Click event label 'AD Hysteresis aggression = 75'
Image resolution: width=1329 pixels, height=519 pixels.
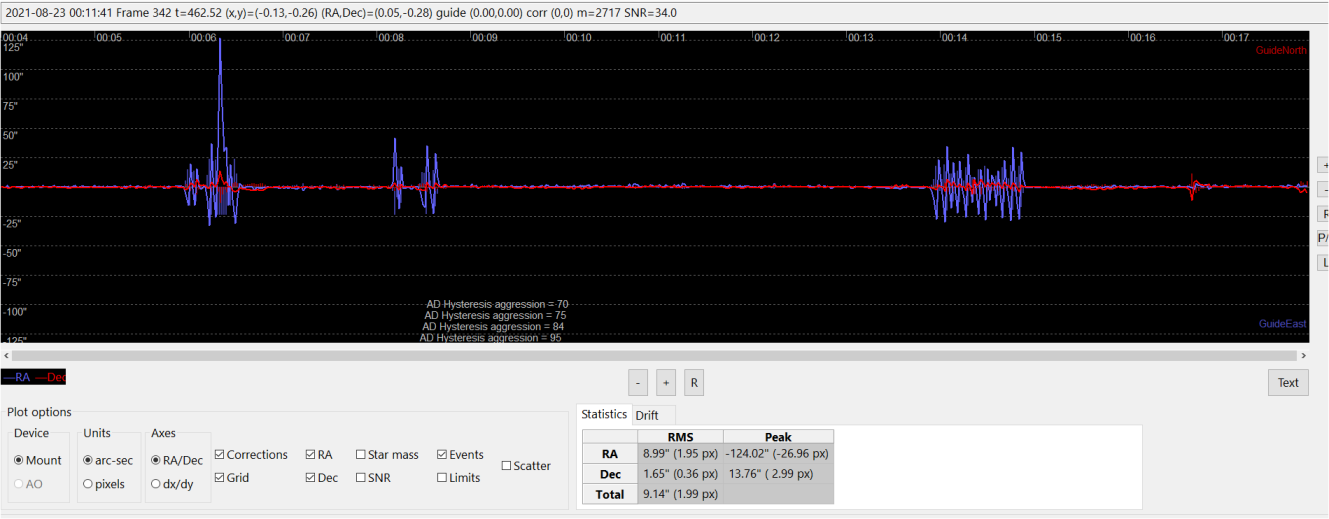coord(497,315)
